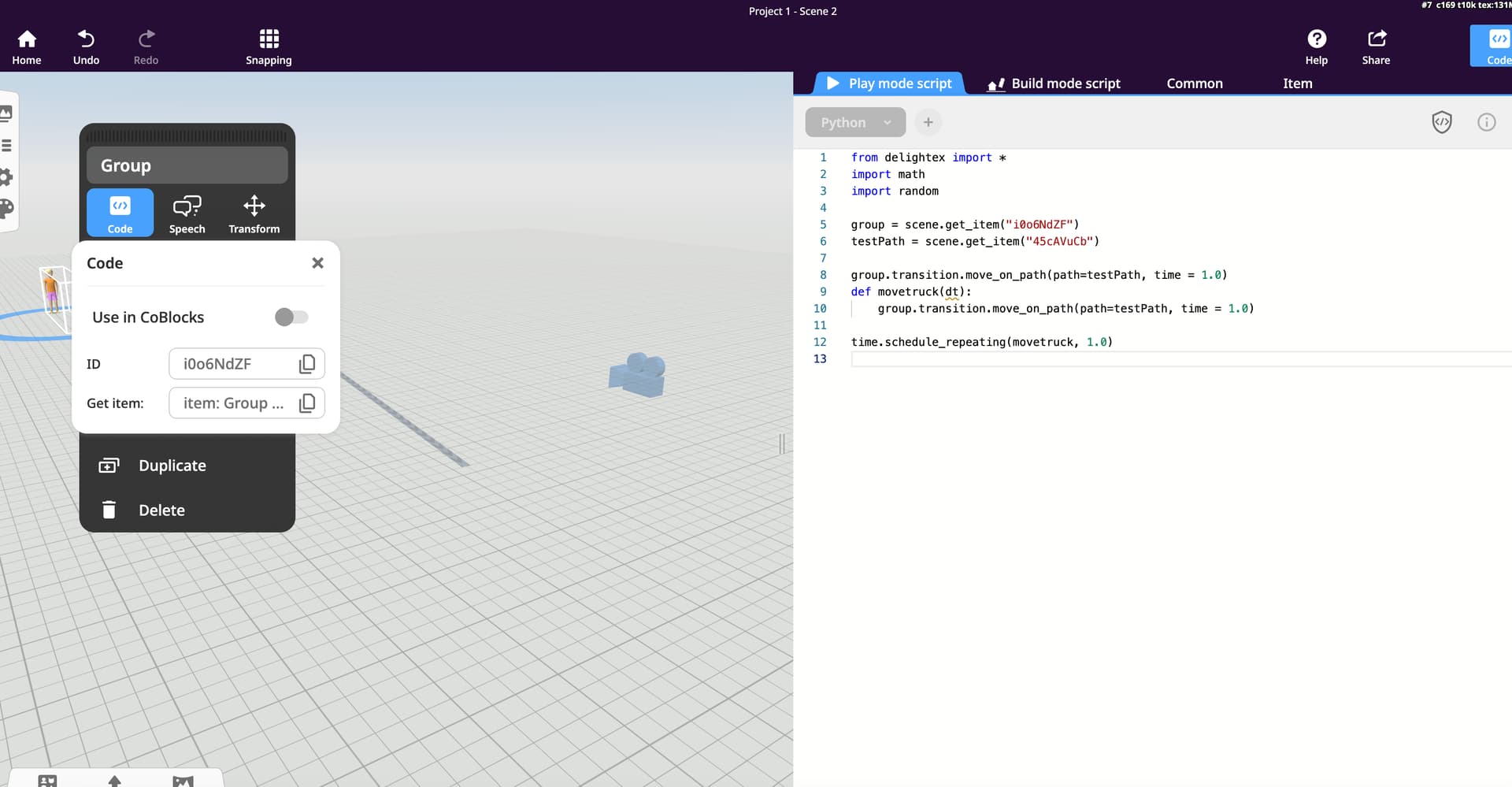Enable Use in CoBlocks switch
The image size is (1512, 787).
291,317
